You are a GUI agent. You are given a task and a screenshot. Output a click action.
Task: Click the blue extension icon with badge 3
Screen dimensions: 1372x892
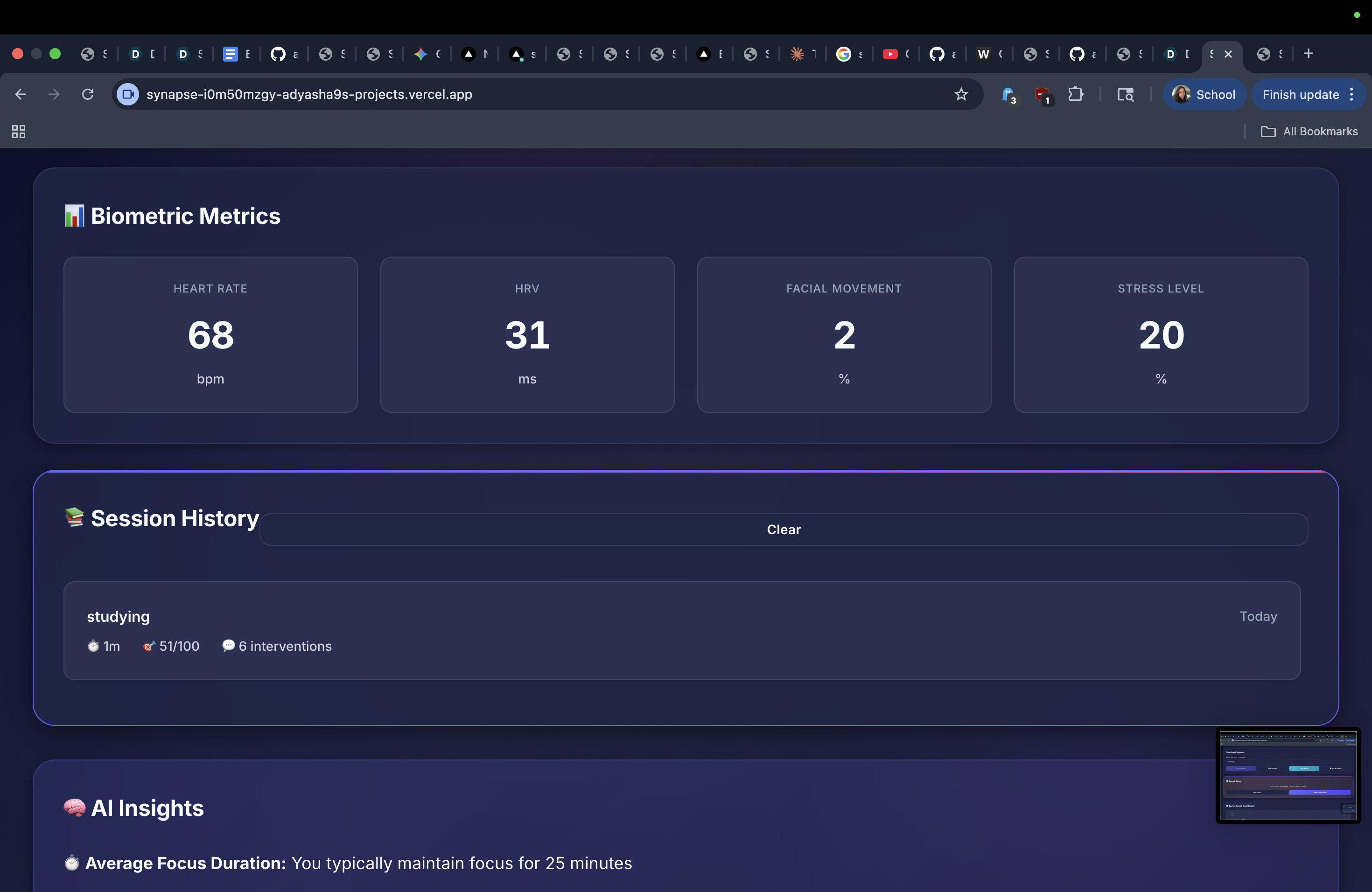[x=1008, y=94]
